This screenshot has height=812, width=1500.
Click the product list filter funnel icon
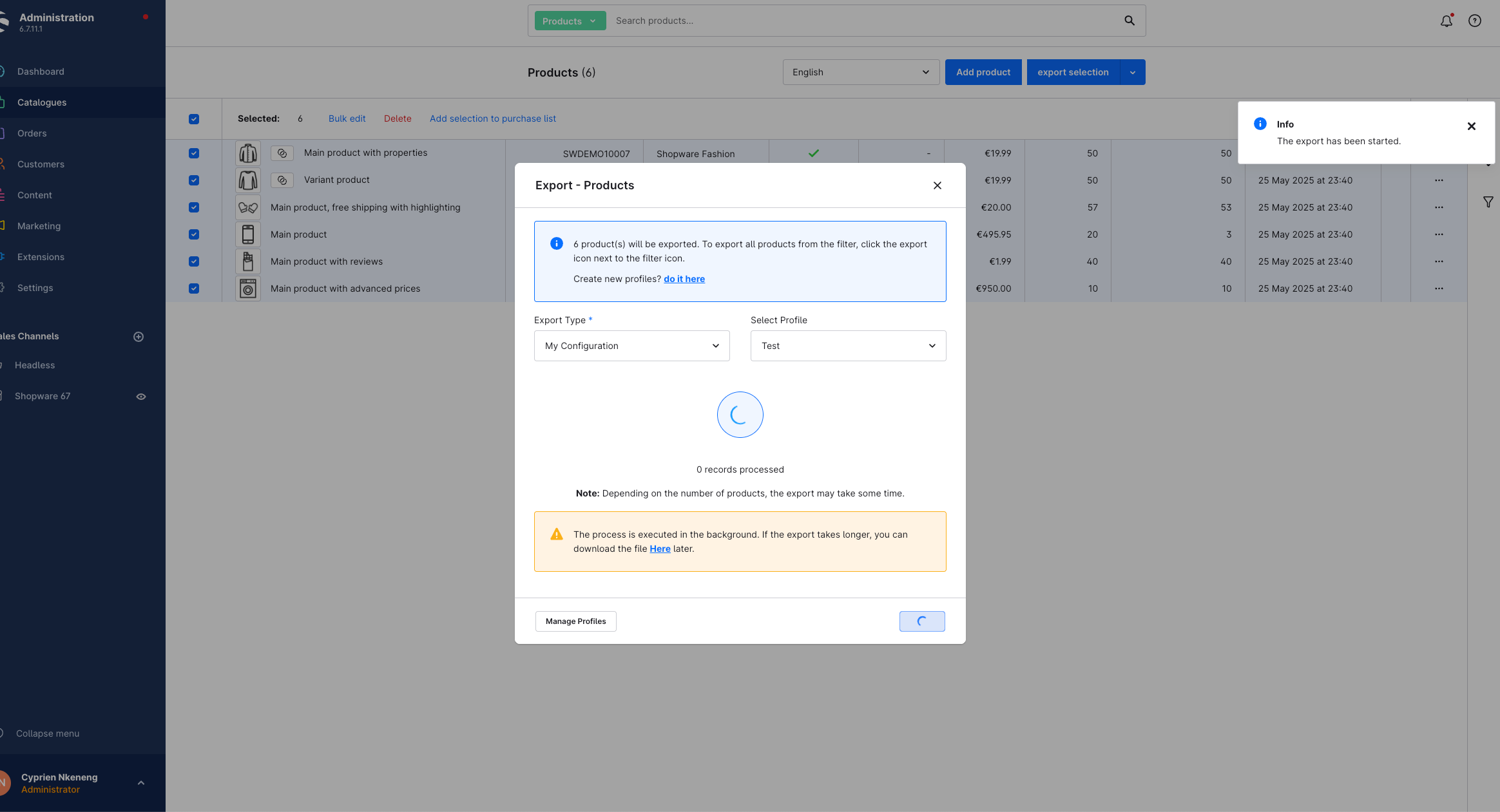[1488, 202]
